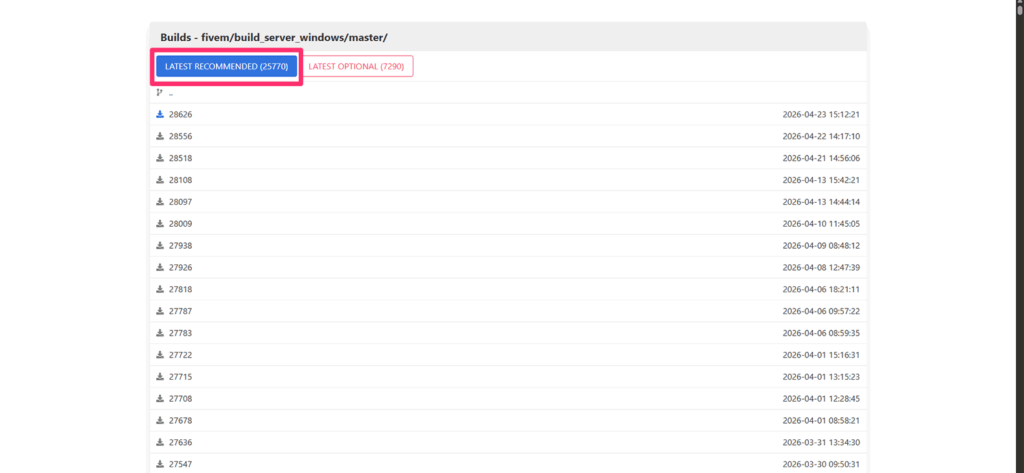
Task: Click the download icon beside build 28556
Action: click(x=160, y=136)
